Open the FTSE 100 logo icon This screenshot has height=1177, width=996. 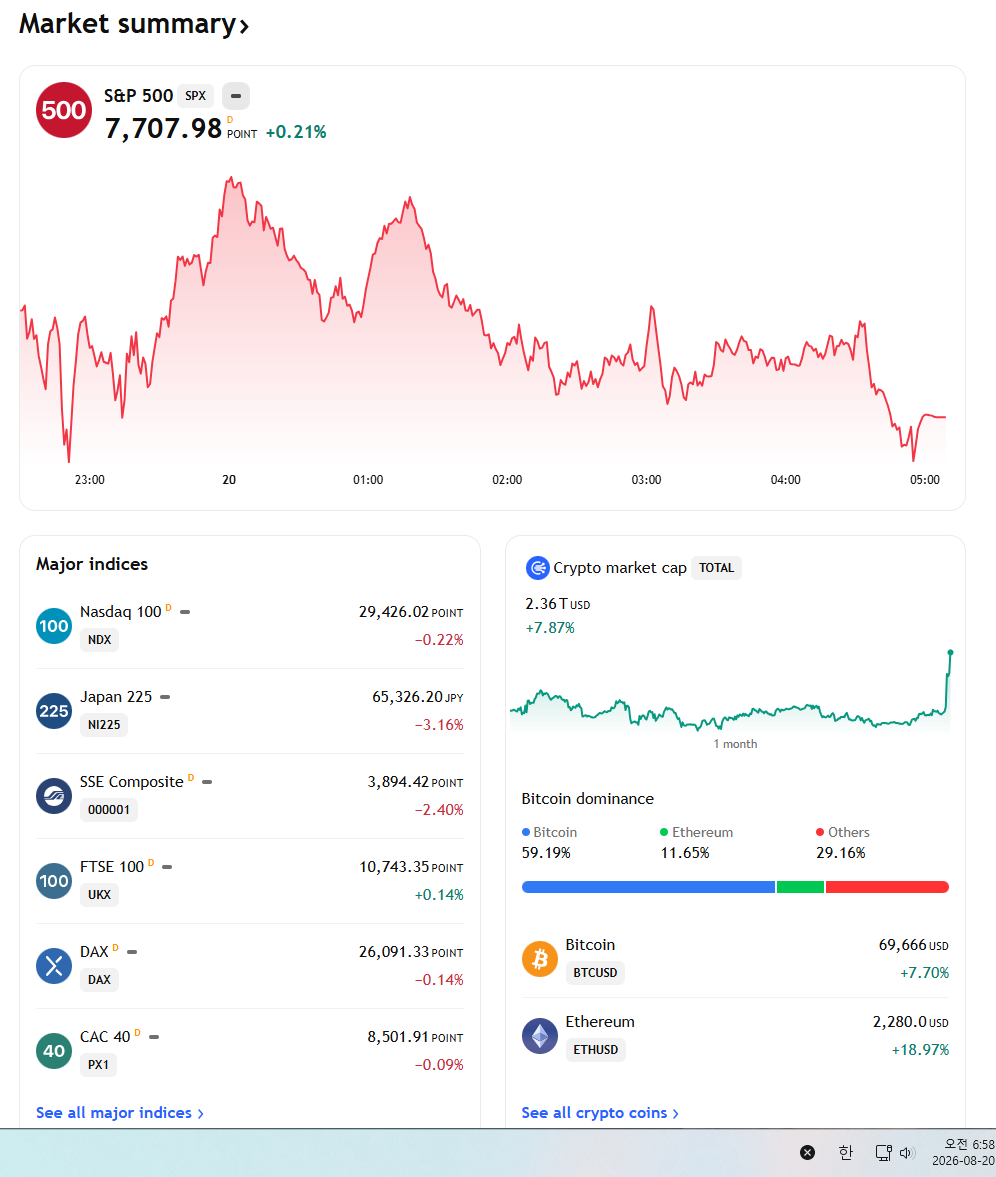point(54,880)
